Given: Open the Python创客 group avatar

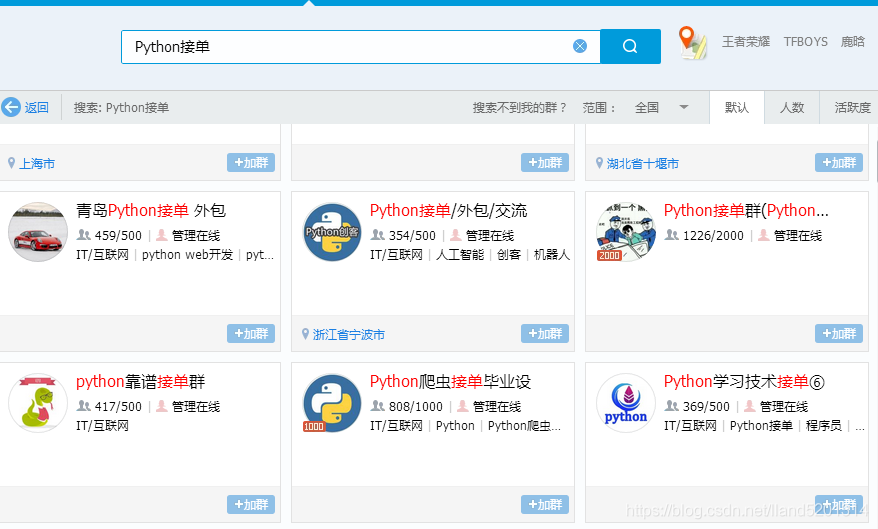Looking at the screenshot, I should pos(332,232).
